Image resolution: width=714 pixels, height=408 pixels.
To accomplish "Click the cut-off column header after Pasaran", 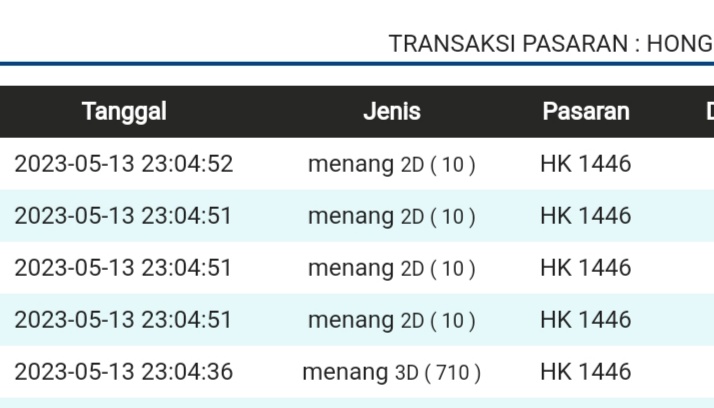I will [x=708, y=112].
